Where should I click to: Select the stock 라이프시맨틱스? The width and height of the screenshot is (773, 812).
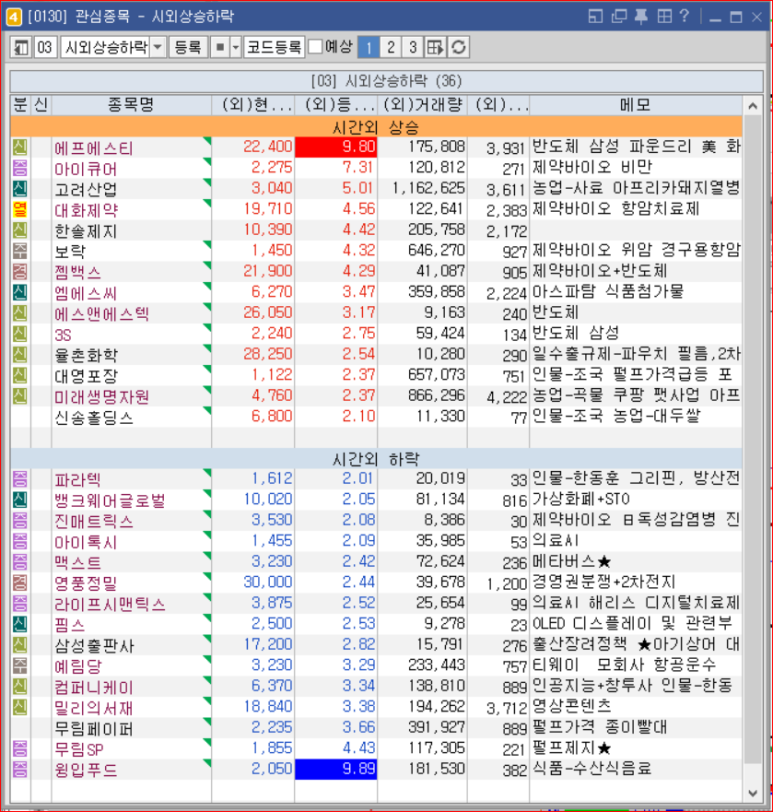[110, 604]
